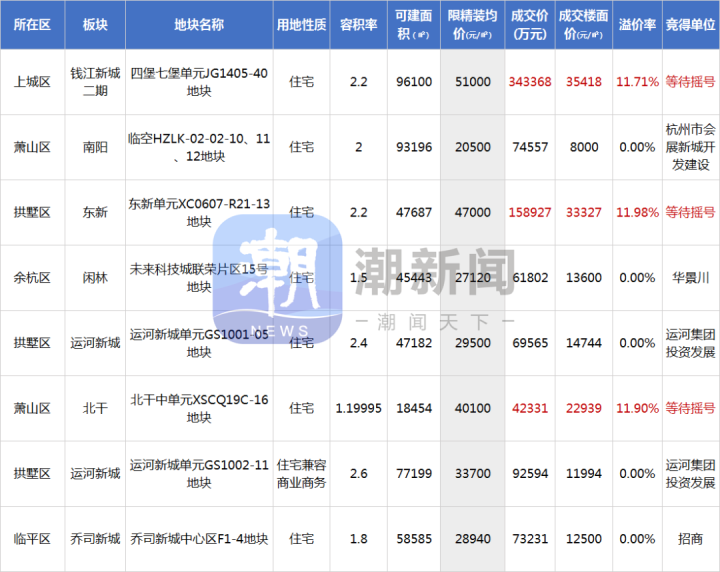Select the 杭州市会展新城开发建设 bidder cell

[x=690, y=146]
